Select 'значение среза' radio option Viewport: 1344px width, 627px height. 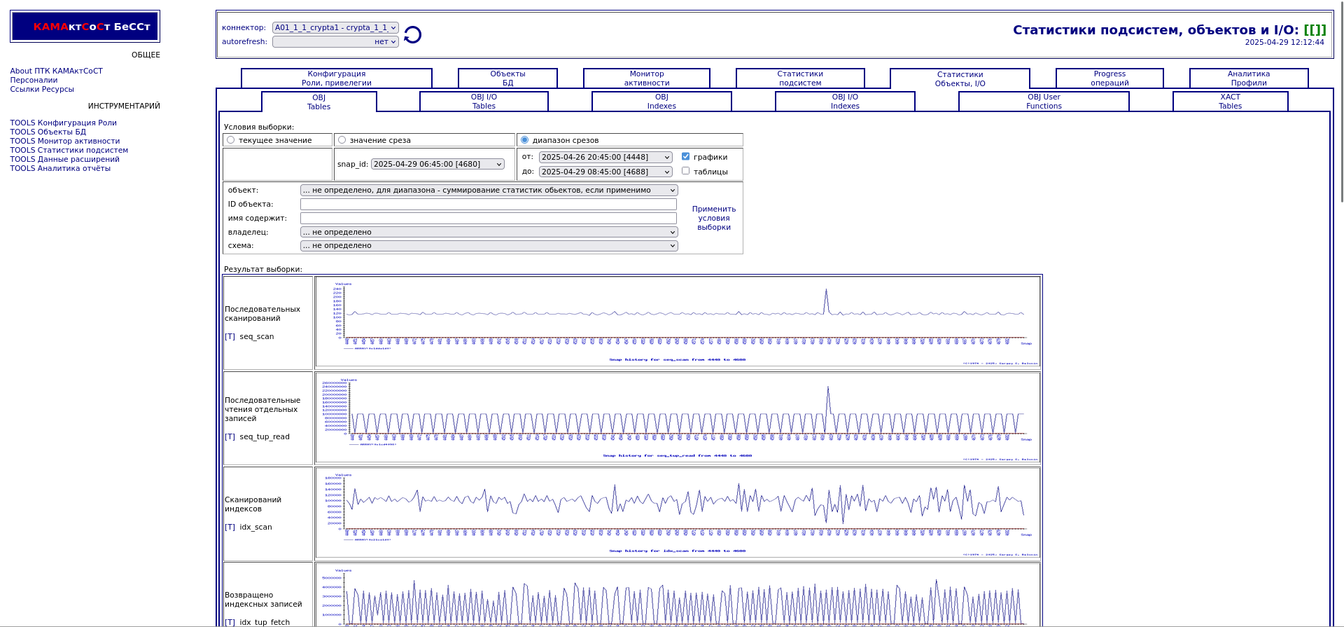pyautogui.click(x=342, y=140)
